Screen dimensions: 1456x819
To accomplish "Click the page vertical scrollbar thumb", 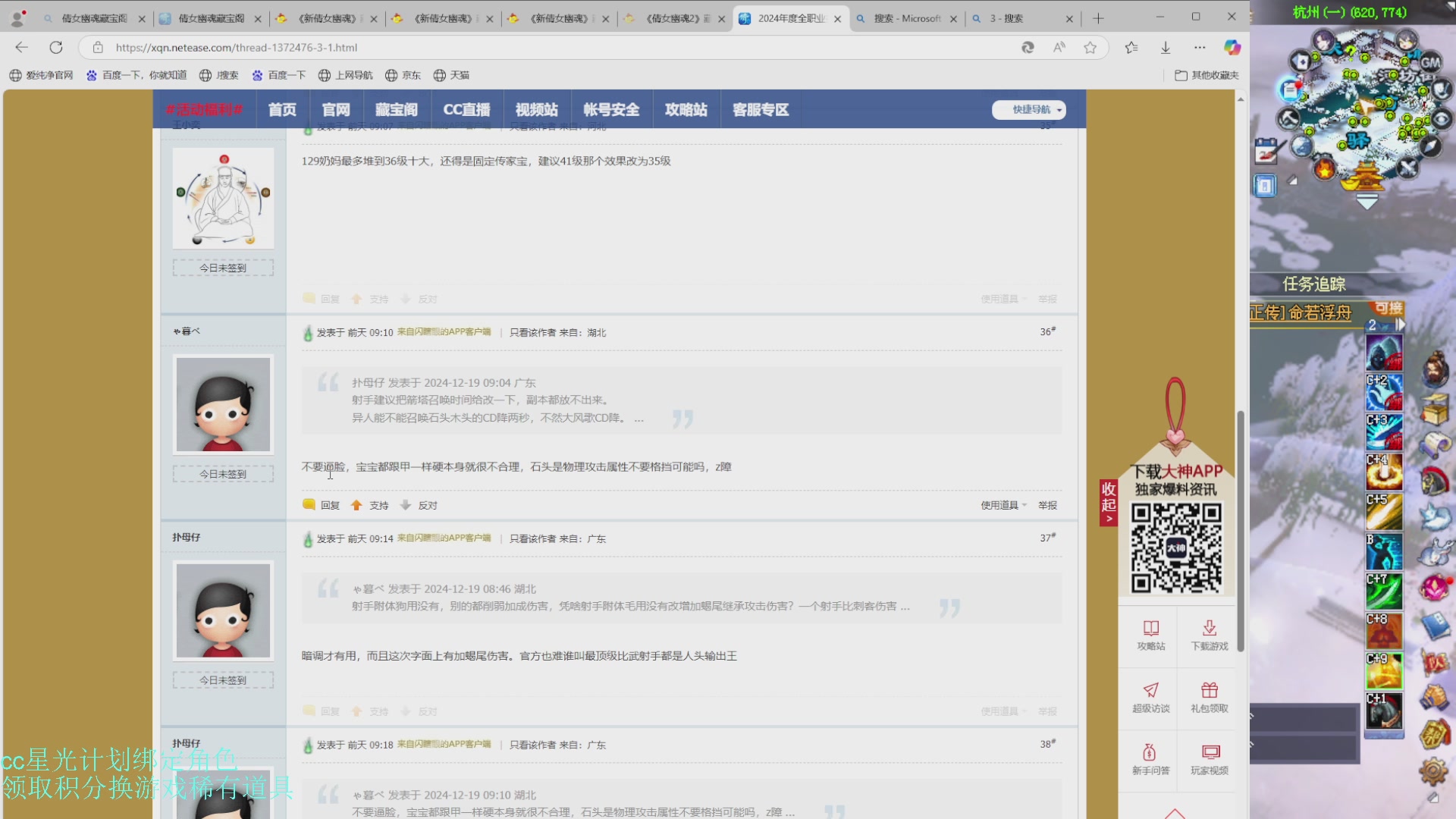I will pyautogui.click(x=1241, y=531).
